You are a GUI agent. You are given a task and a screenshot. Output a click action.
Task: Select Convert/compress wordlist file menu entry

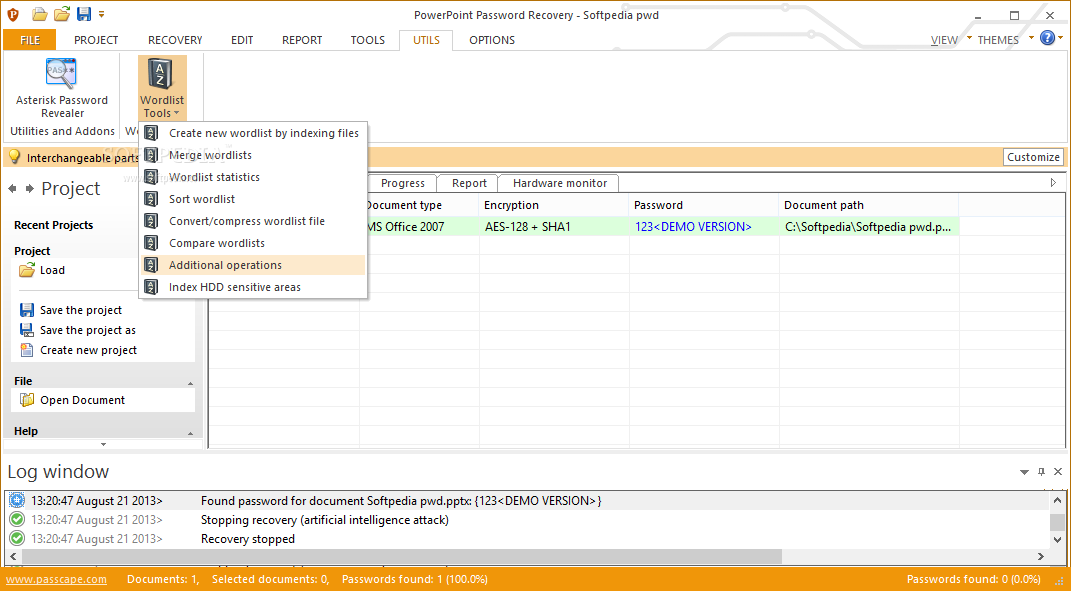[253, 221]
